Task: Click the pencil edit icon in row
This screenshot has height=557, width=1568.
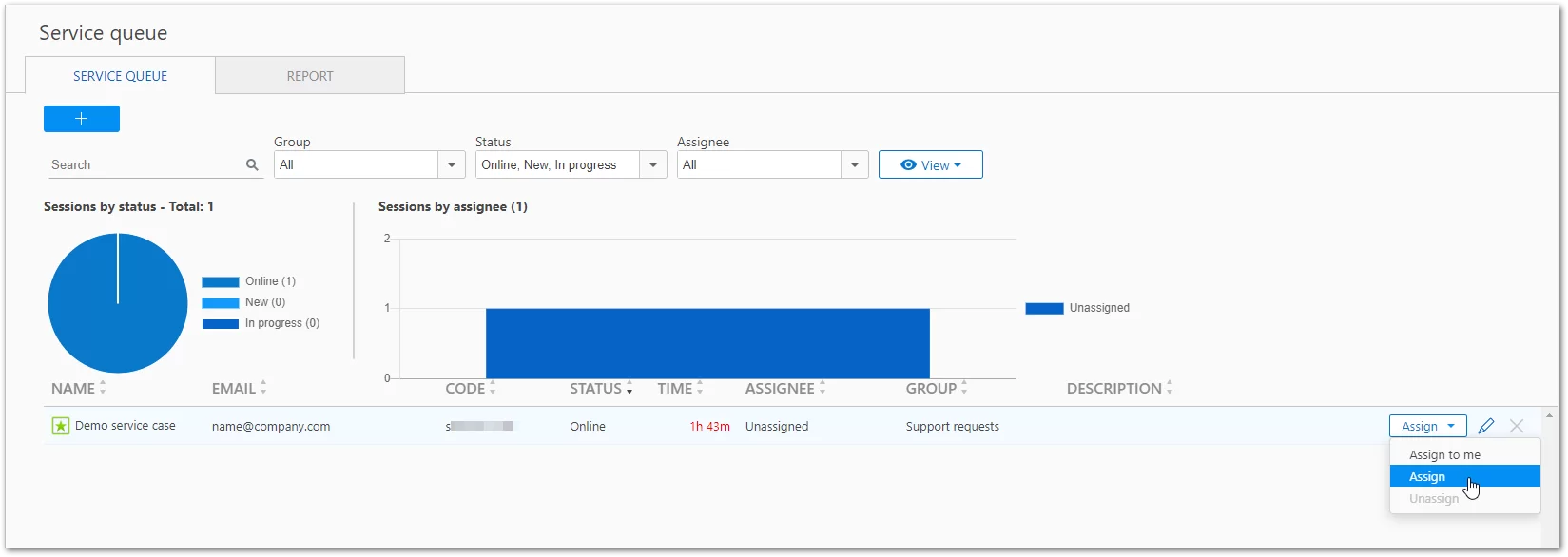Action: (1486, 426)
